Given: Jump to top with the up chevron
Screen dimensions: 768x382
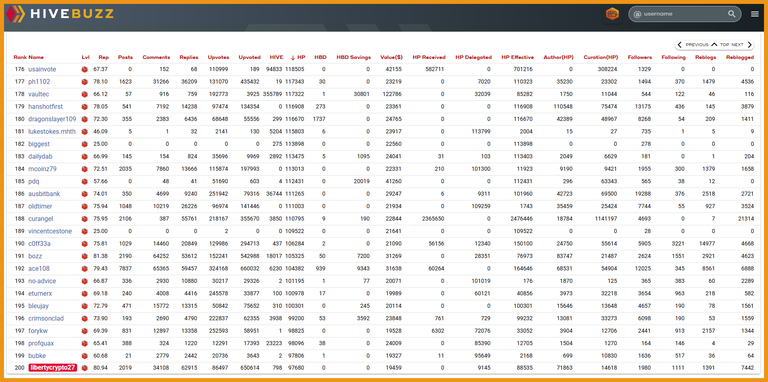Looking at the screenshot, I should click(715, 45).
